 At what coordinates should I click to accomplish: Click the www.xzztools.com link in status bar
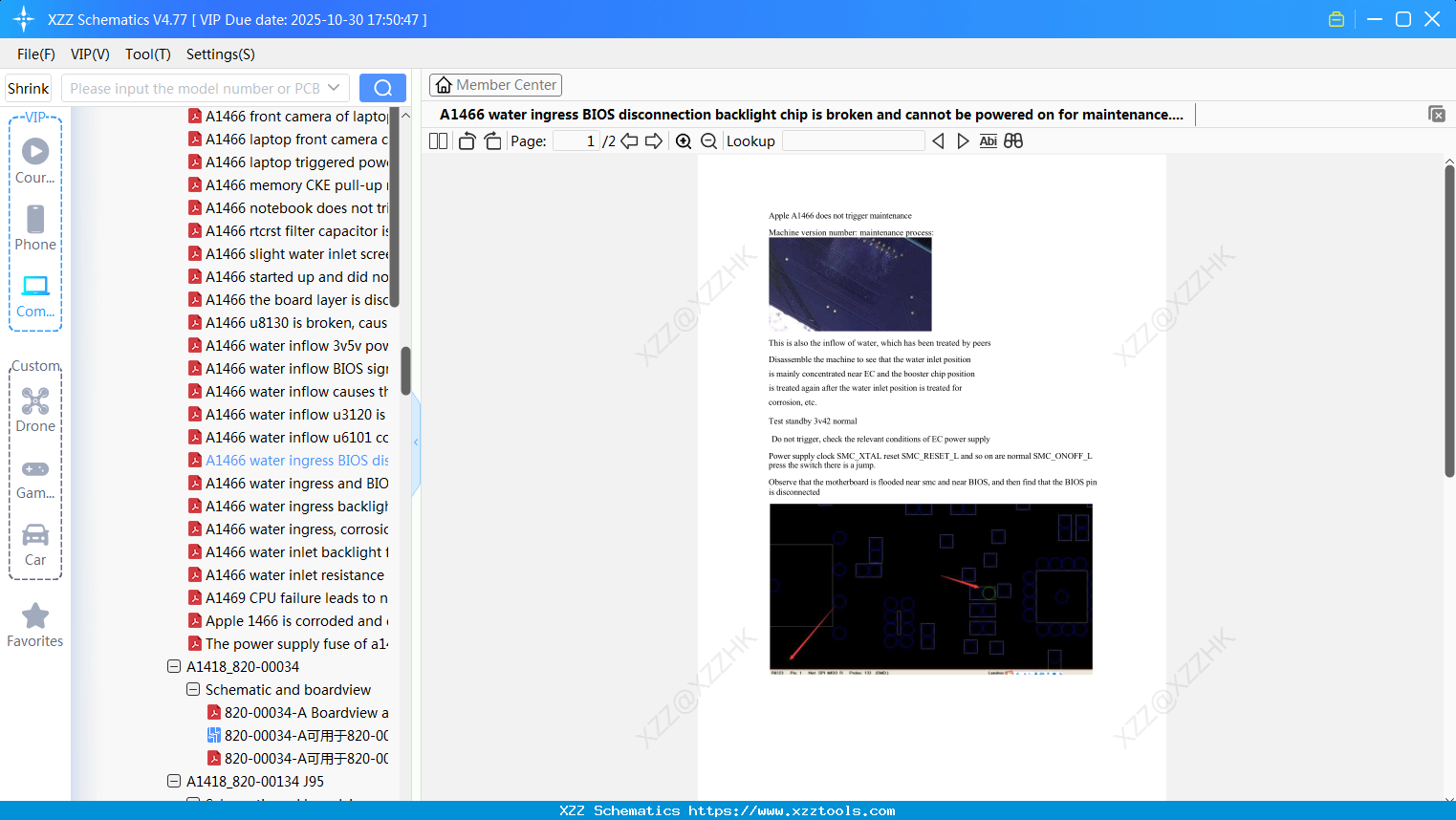tap(792, 810)
